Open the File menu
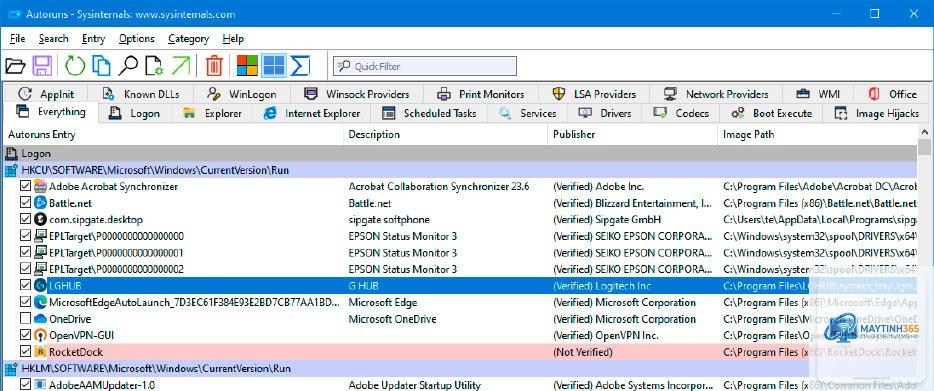The image size is (934, 391). (x=17, y=39)
